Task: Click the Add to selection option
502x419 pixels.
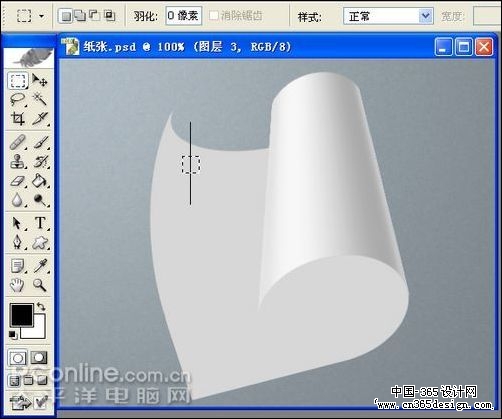Action: [80, 15]
